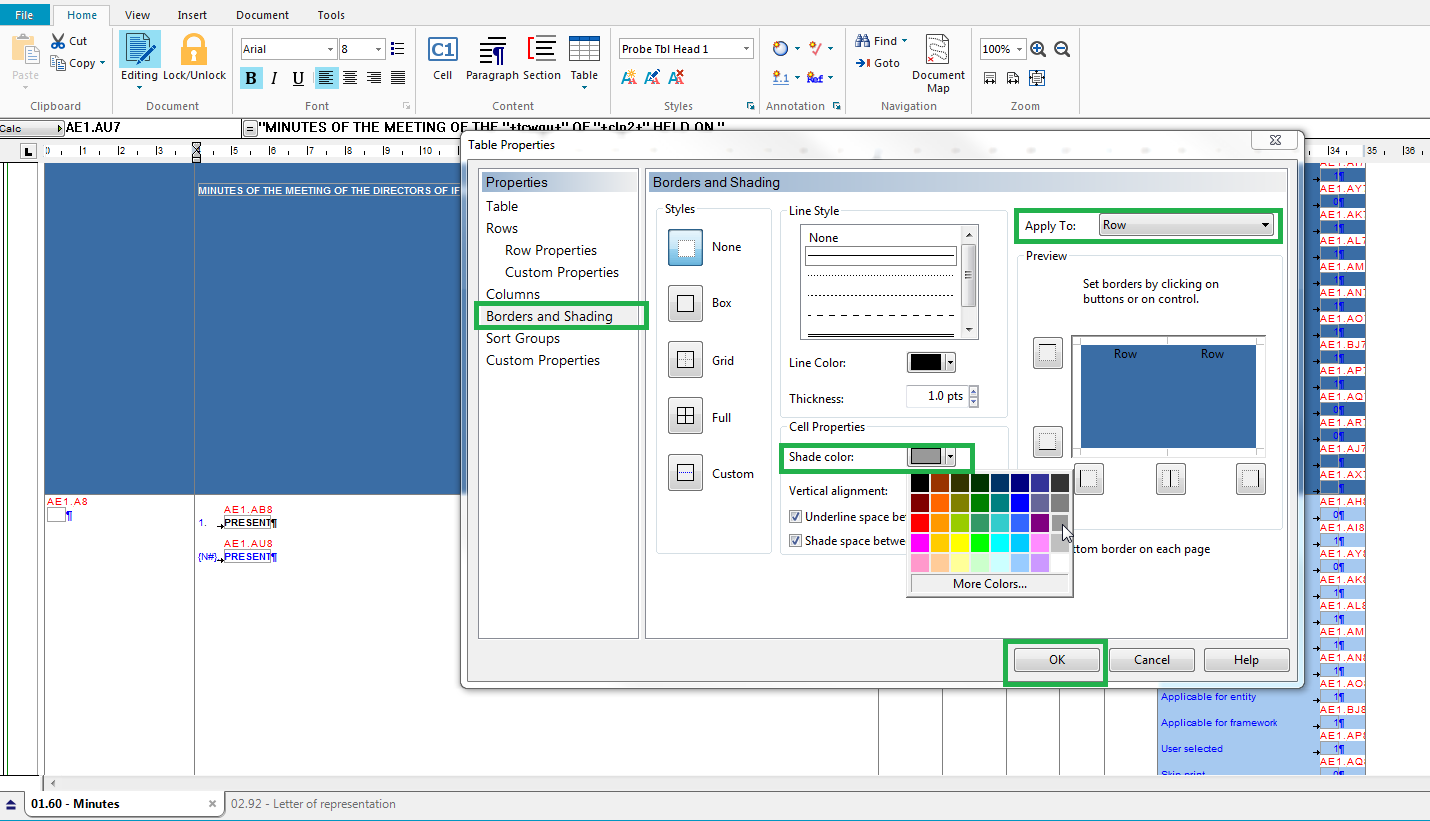This screenshot has width=1430, height=821.
Task: Open the 02.92 Letter of representation tab
Action: pos(313,804)
